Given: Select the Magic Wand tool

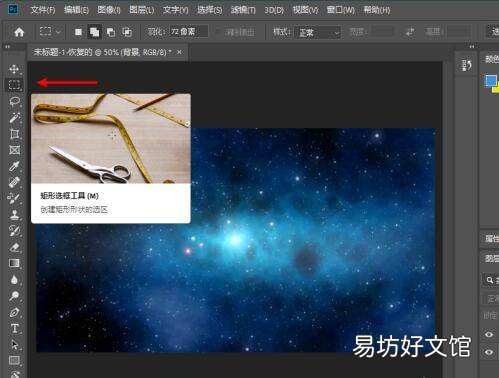Looking at the screenshot, I should 14,118.
